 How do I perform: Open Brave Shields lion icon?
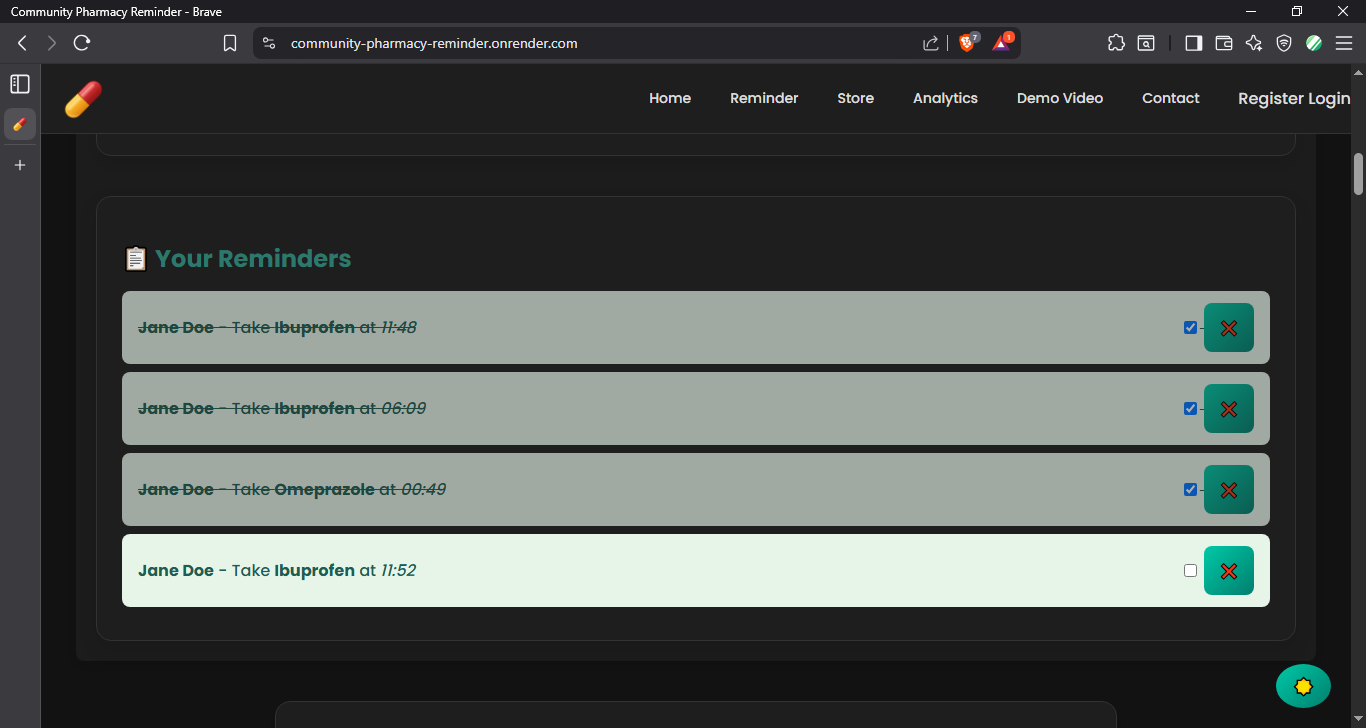967,43
